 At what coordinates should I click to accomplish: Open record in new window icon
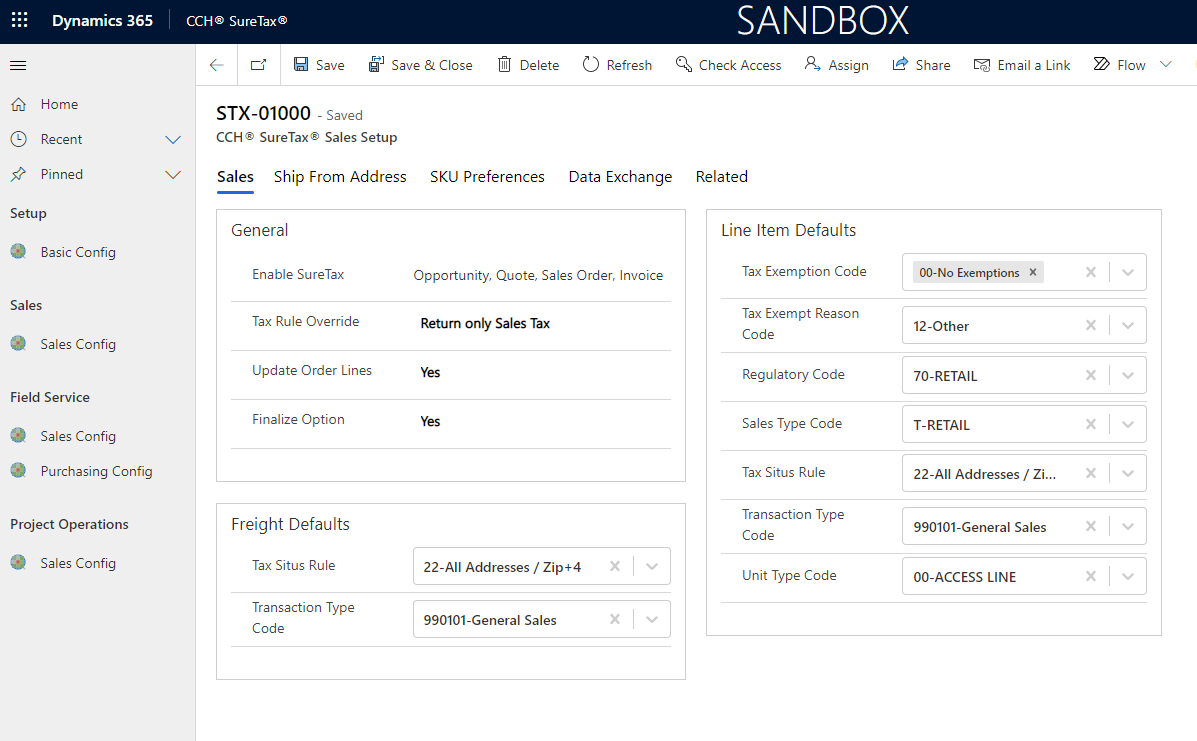click(x=259, y=65)
